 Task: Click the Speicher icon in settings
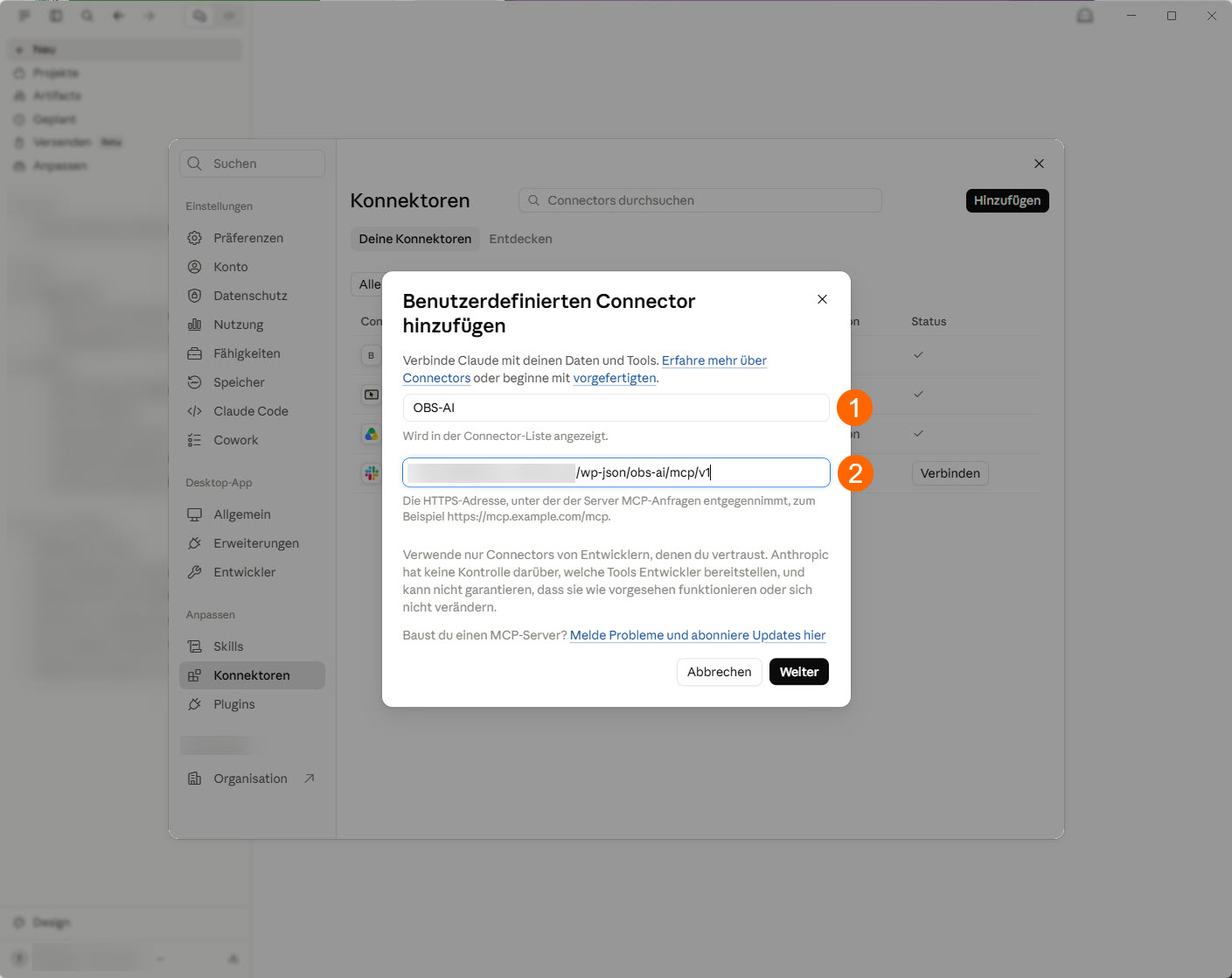194,382
